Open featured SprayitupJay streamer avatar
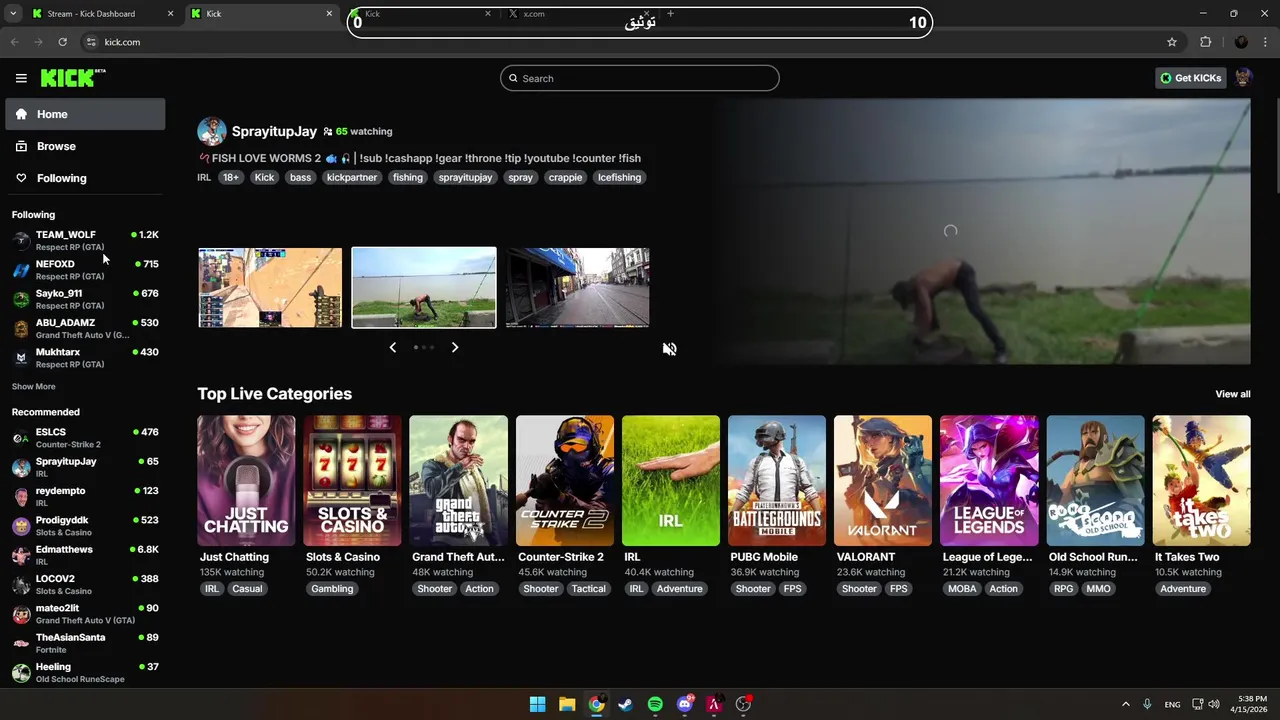1280x720 pixels. 212,131
